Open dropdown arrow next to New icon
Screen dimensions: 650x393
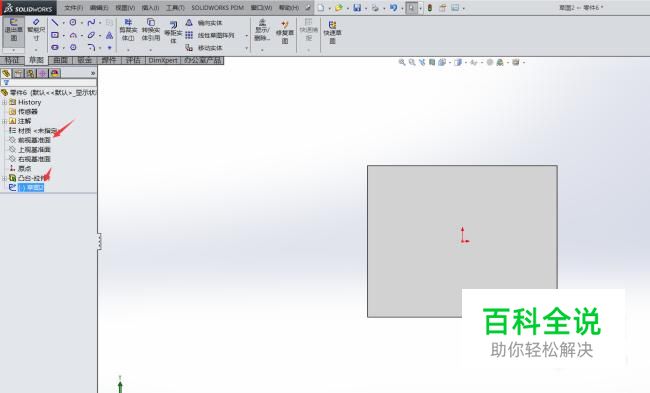(x=330, y=8)
